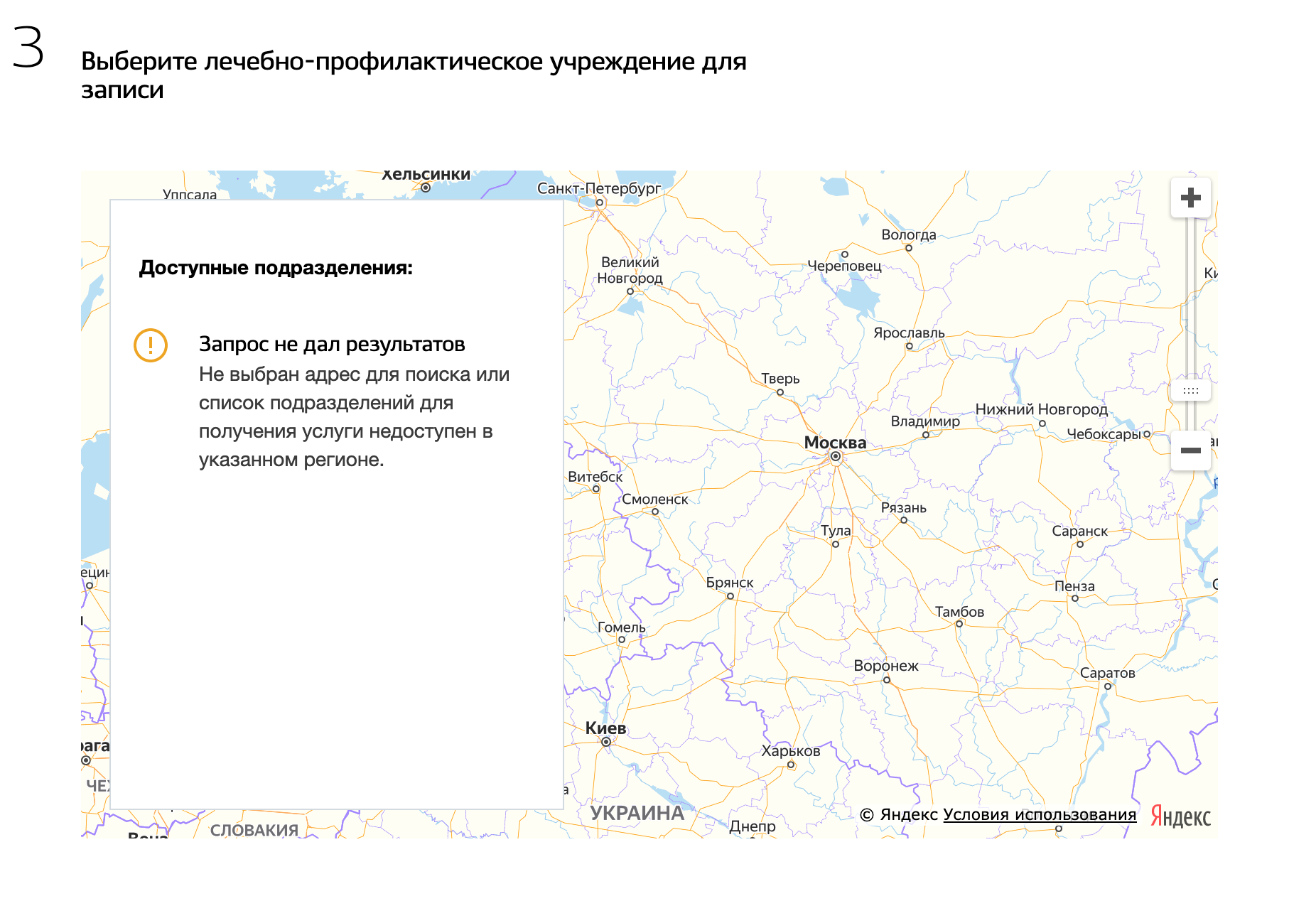
Task: Select Саратов on the map
Action: (1107, 673)
